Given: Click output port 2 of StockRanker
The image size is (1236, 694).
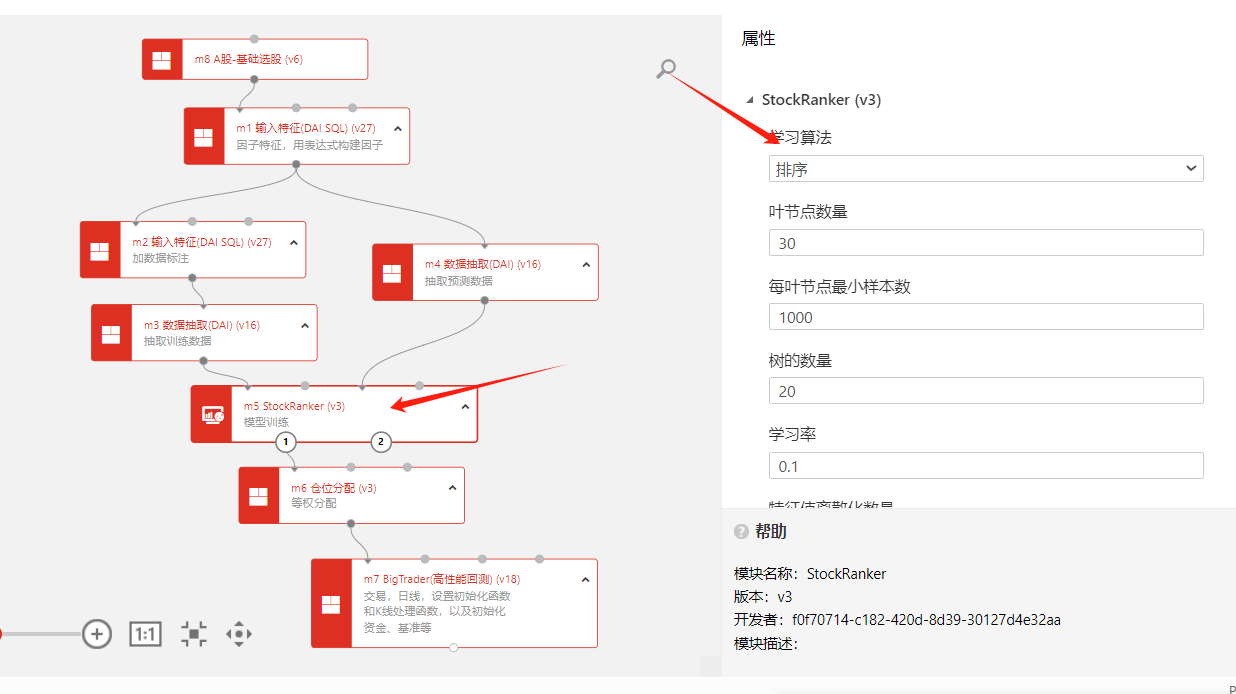Looking at the screenshot, I should tap(380, 441).
